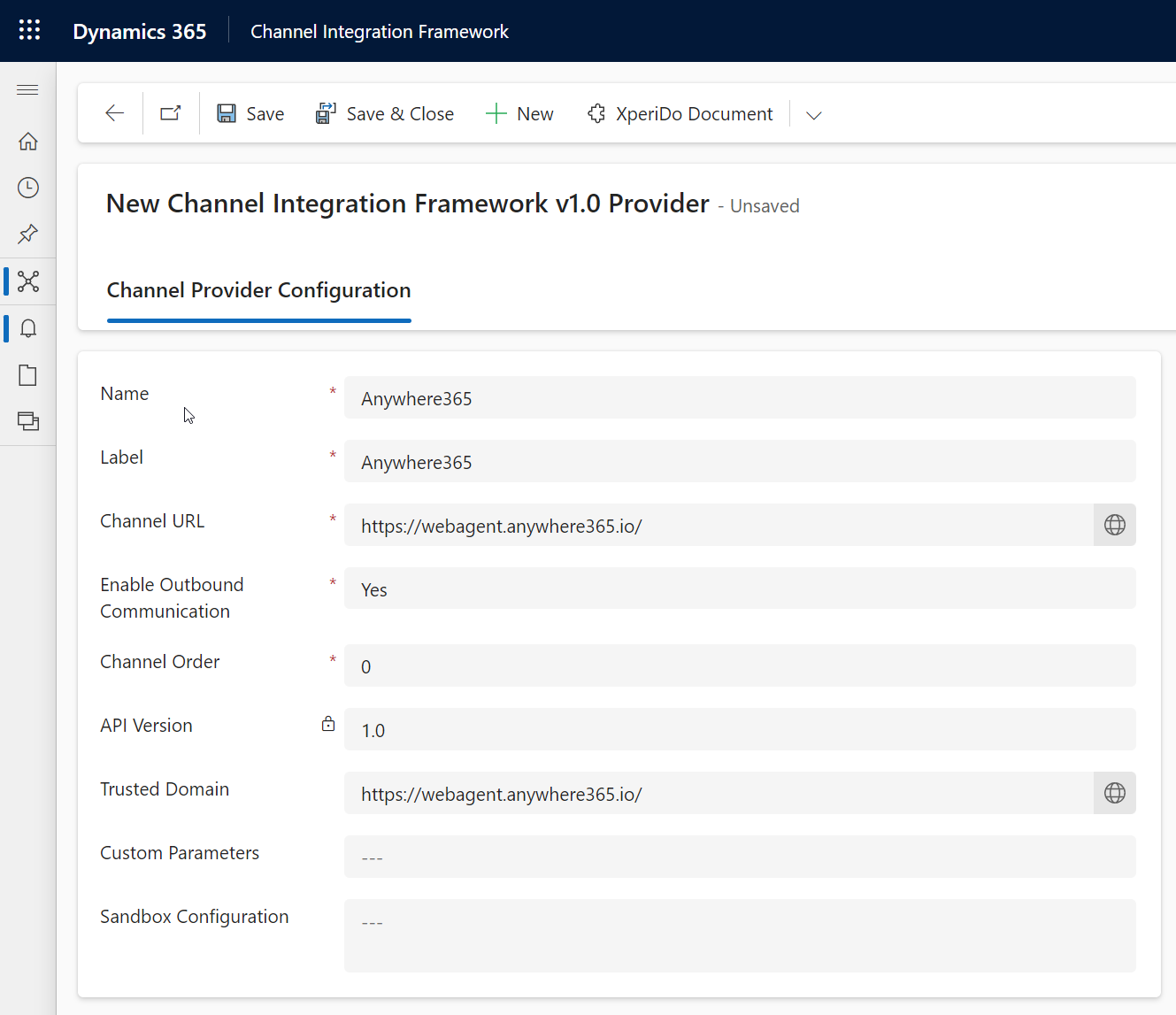Click the Save button label

click(x=265, y=114)
